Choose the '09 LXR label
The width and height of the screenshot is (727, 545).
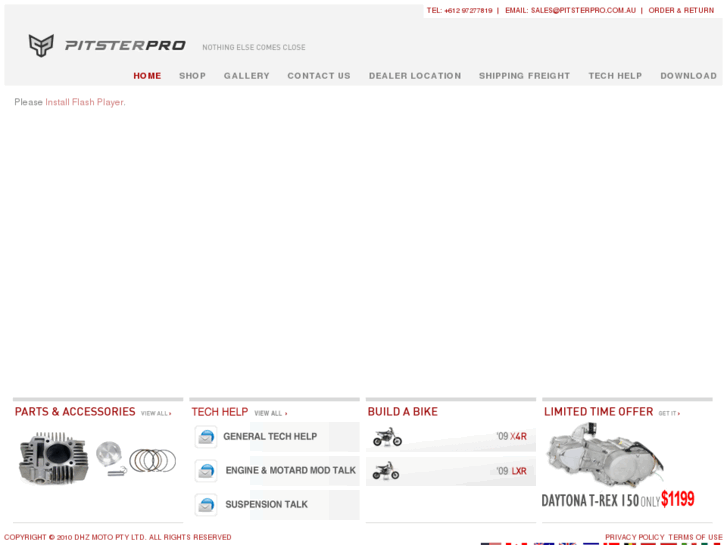click(x=511, y=471)
